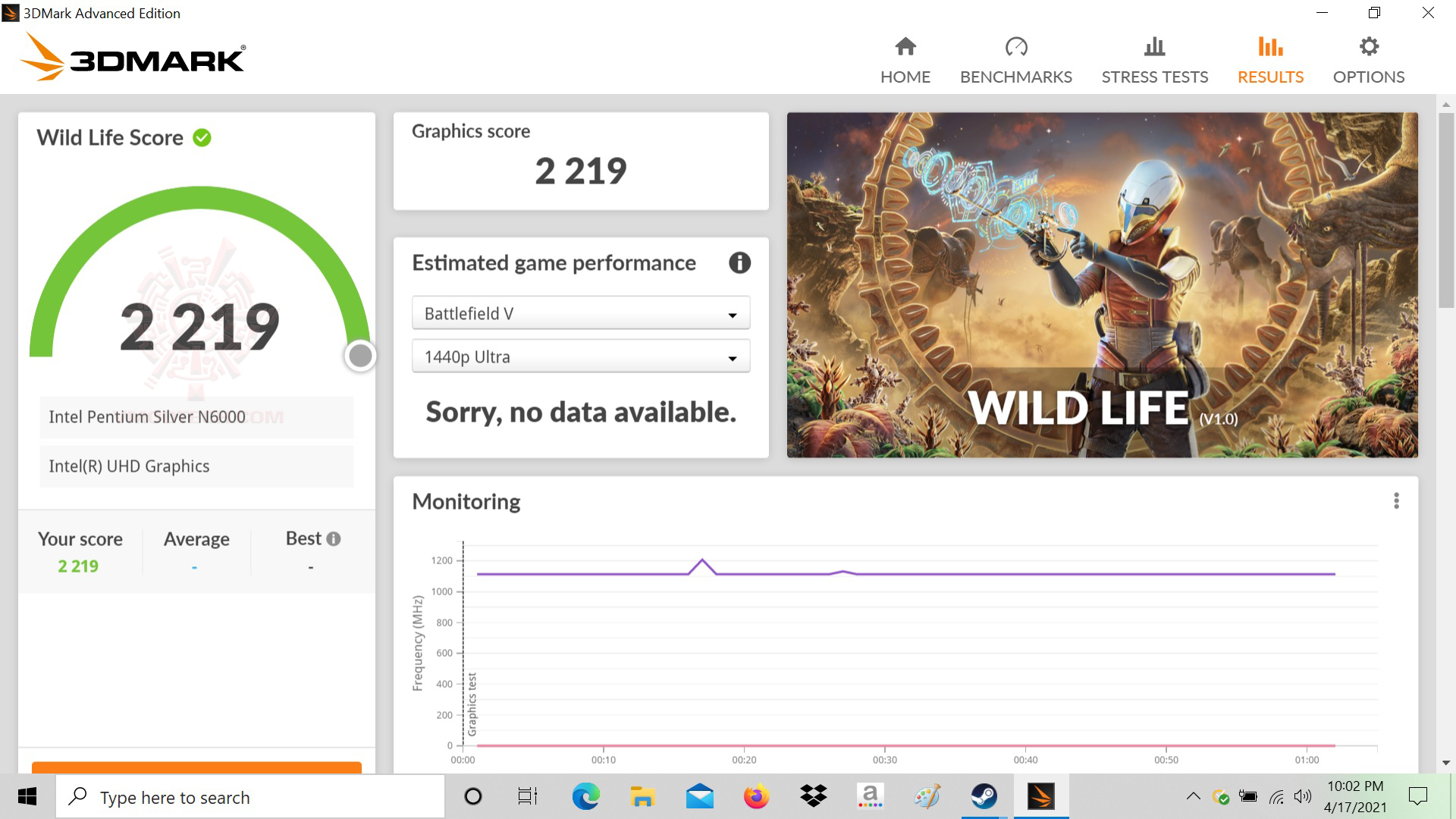Click the vertical scrollbar down arrow

pos(1445,763)
